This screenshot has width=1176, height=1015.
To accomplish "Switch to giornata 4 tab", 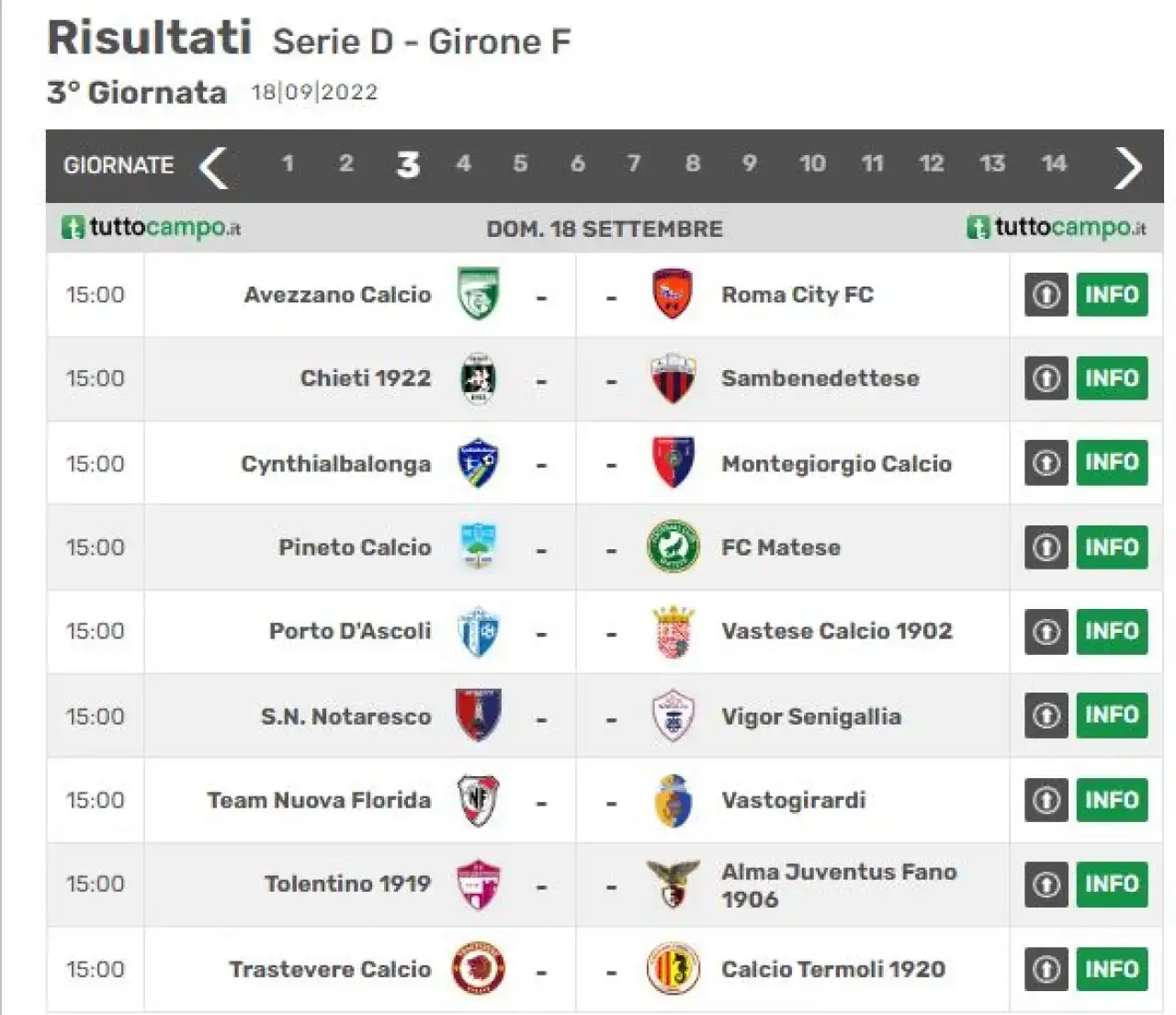I will pos(464,164).
